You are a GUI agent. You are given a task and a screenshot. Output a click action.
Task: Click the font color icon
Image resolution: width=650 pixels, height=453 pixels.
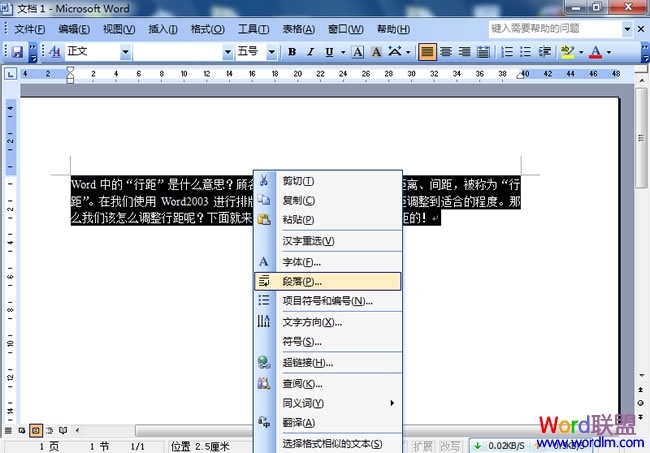coord(596,51)
